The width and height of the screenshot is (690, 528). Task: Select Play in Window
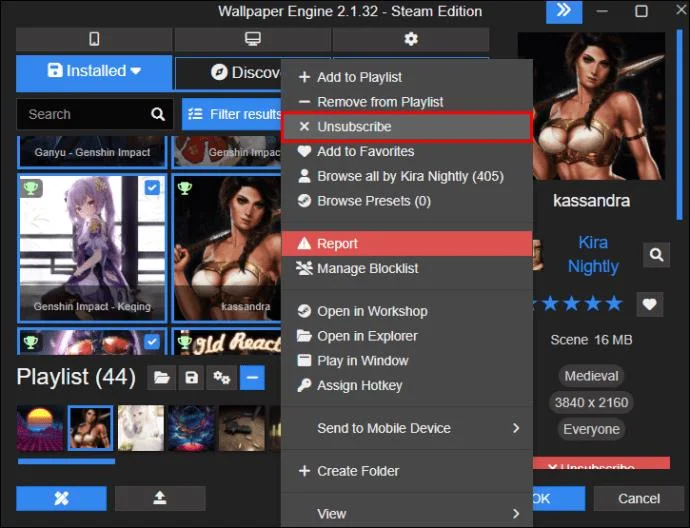click(x=407, y=360)
